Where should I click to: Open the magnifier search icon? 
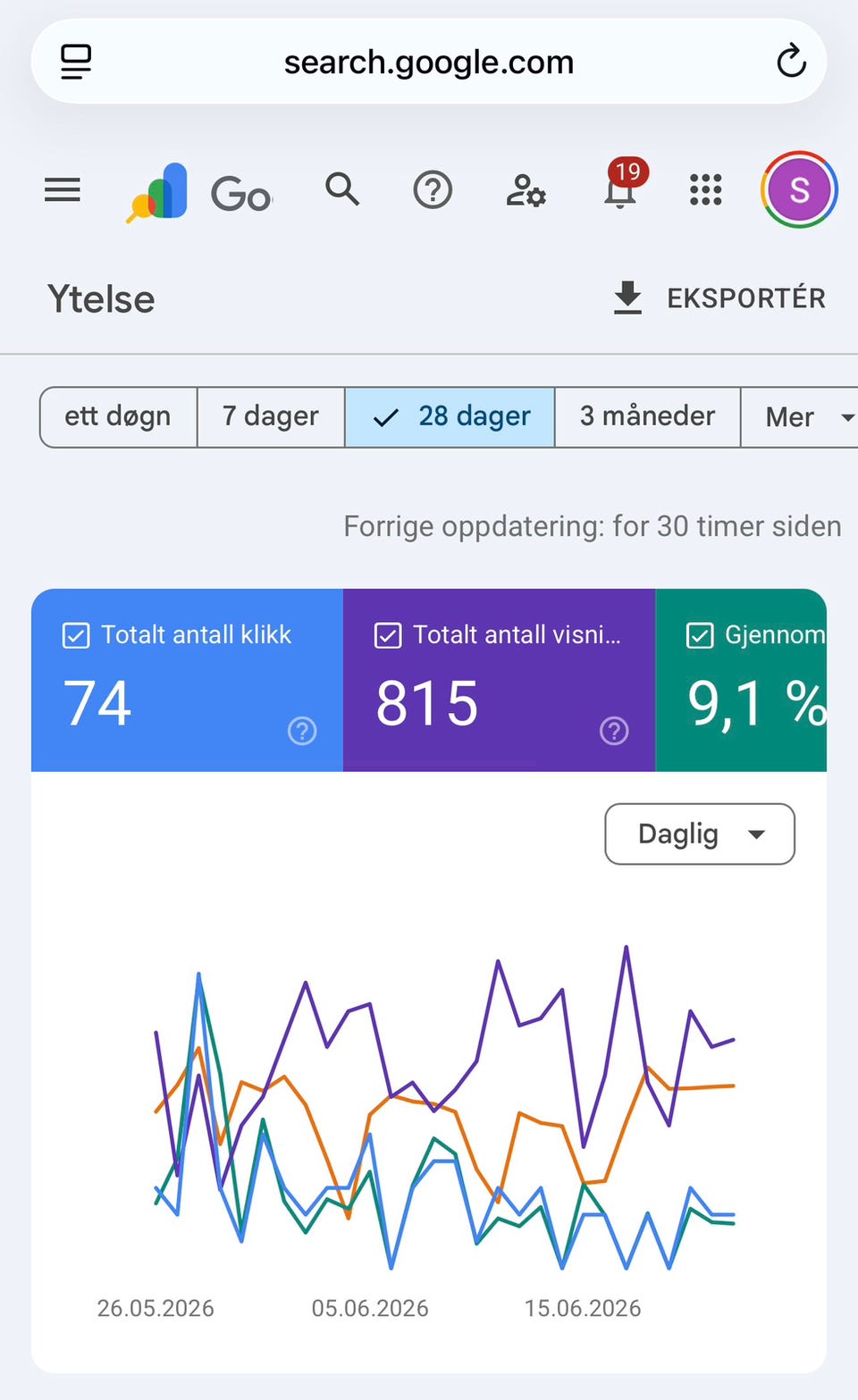(x=342, y=189)
